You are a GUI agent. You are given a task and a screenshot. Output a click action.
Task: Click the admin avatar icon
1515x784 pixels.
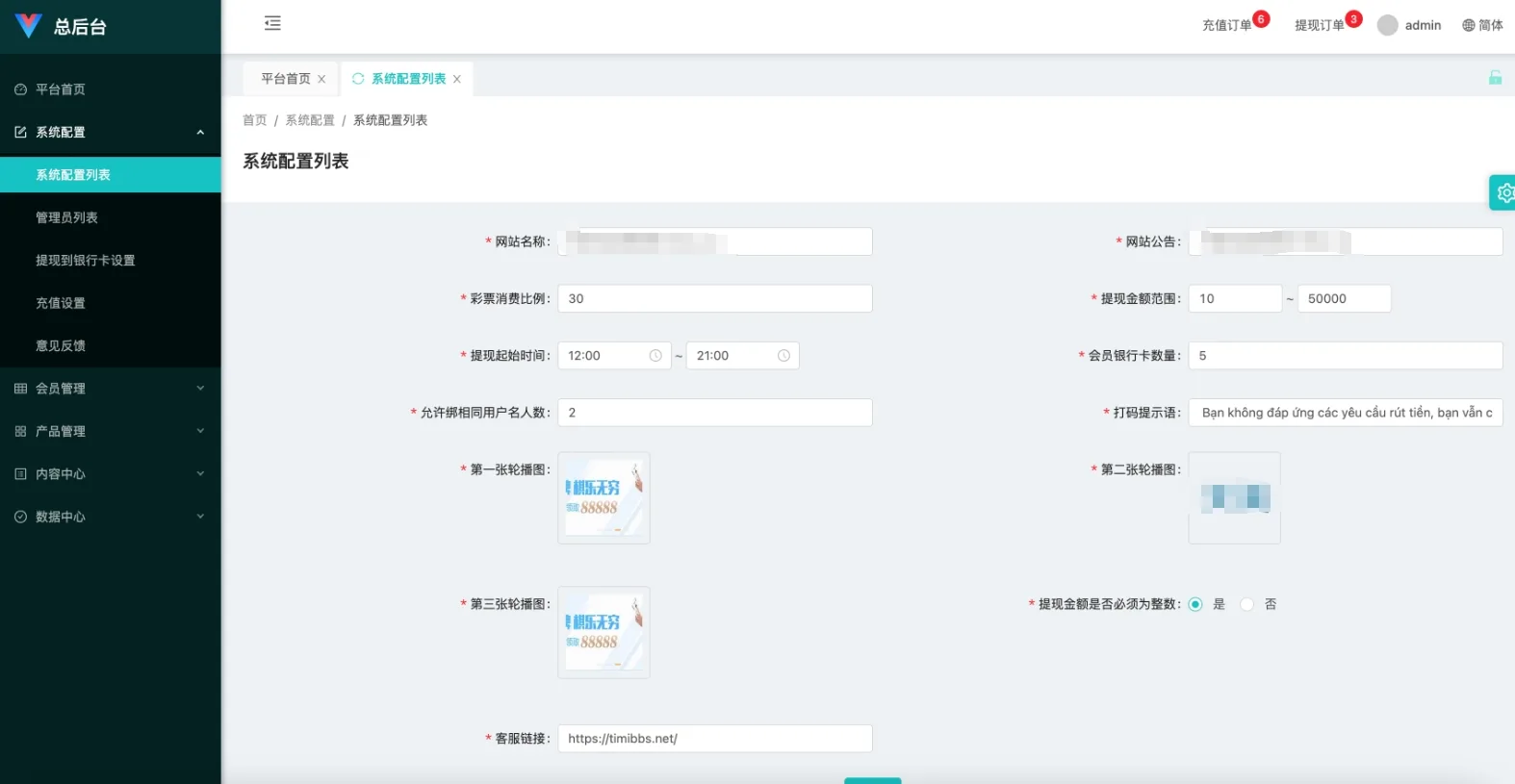point(1387,25)
